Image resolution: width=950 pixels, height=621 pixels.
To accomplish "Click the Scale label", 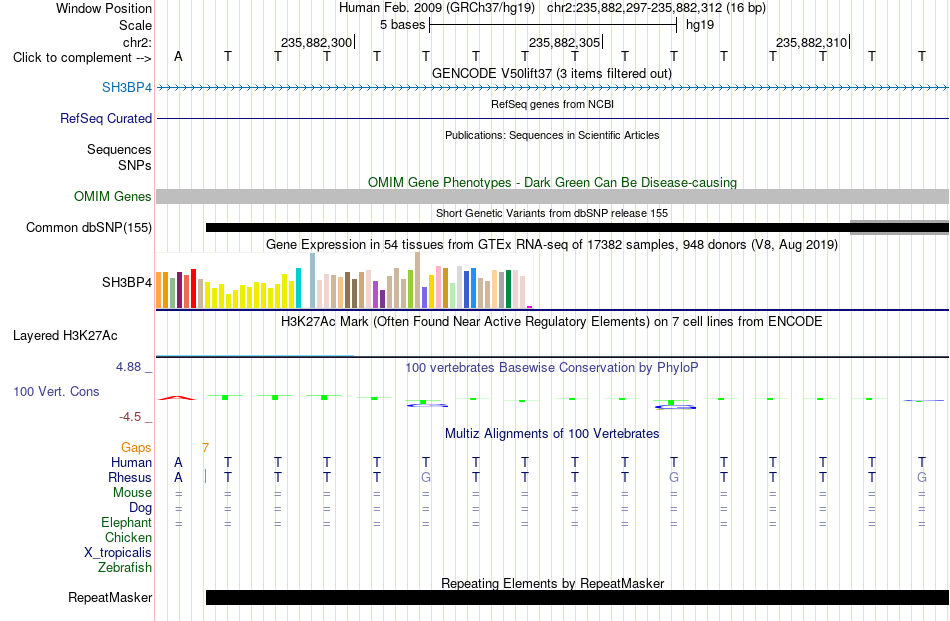I will (135, 25).
